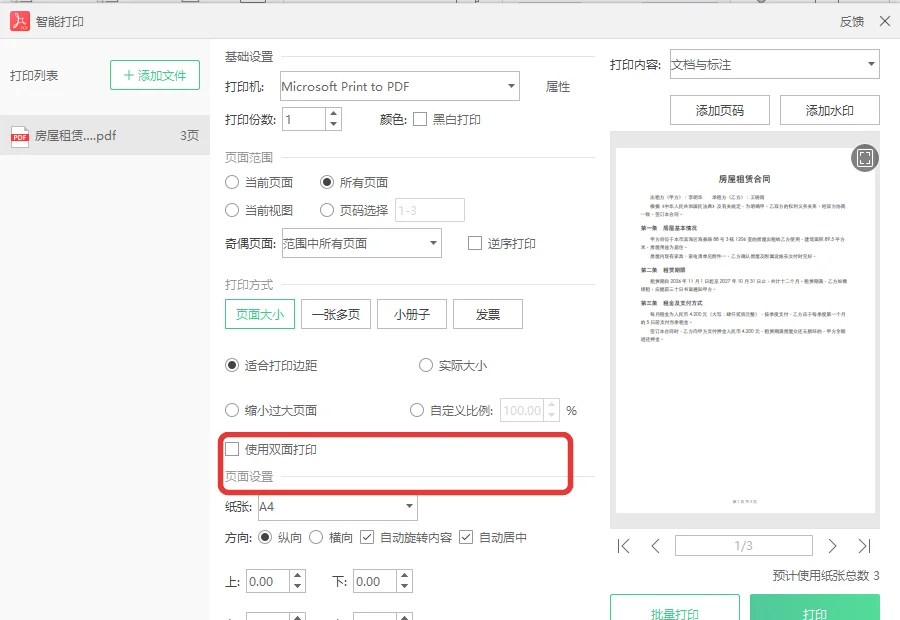Select 所有页面 radio option
900x620 pixels.
[x=327, y=183]
